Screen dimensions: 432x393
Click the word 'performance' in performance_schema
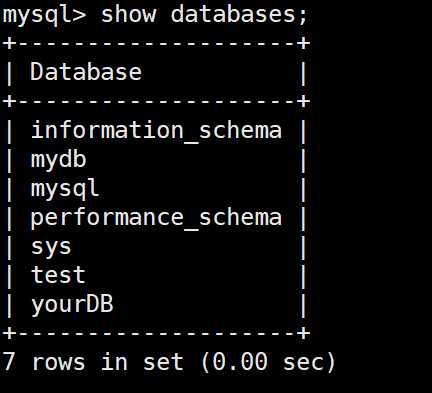pos(107,218)
